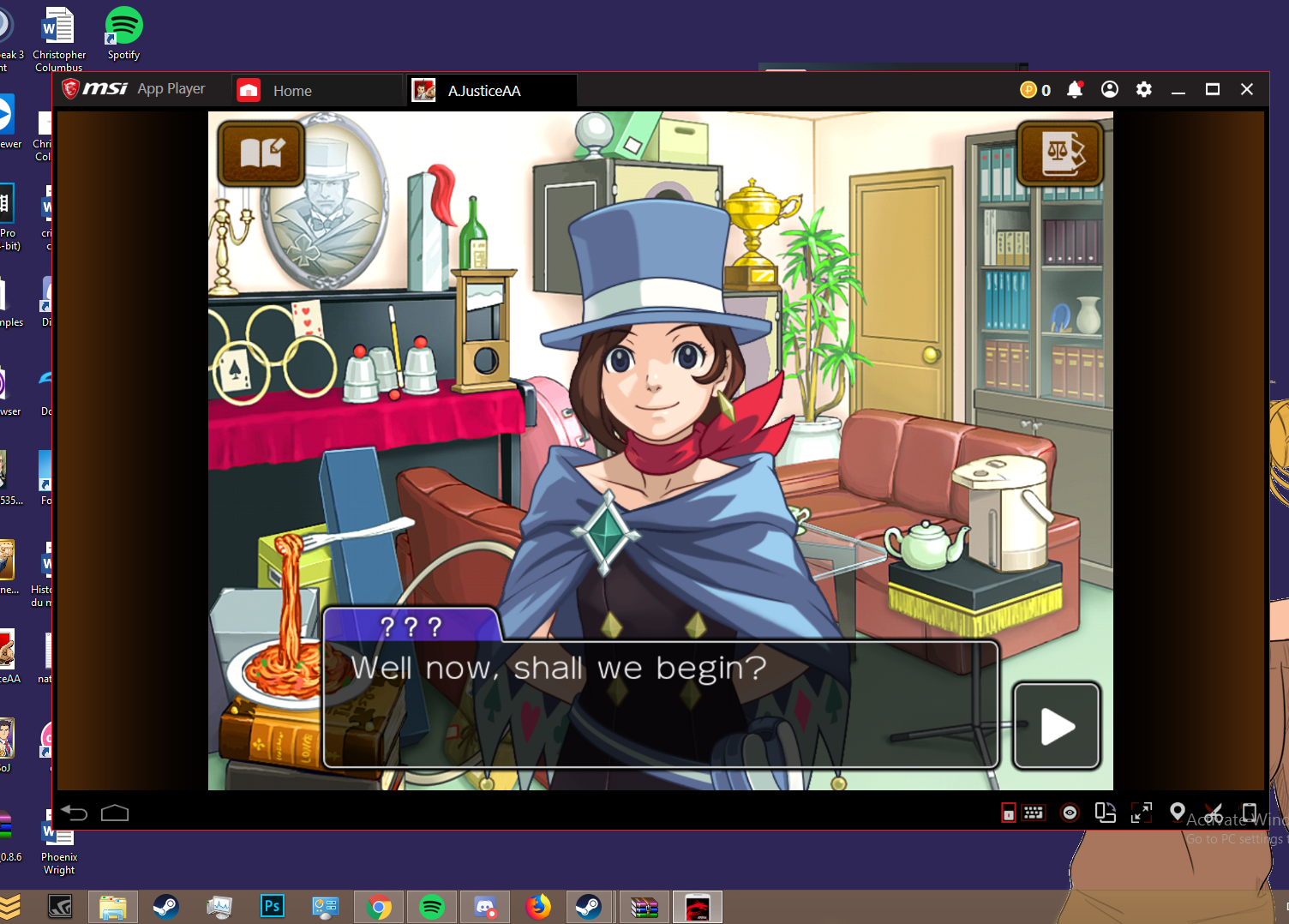This screenshot has width=1289, height=924.
Task: Toggle fullscreen mode icon
Action: click(1142, 813)
